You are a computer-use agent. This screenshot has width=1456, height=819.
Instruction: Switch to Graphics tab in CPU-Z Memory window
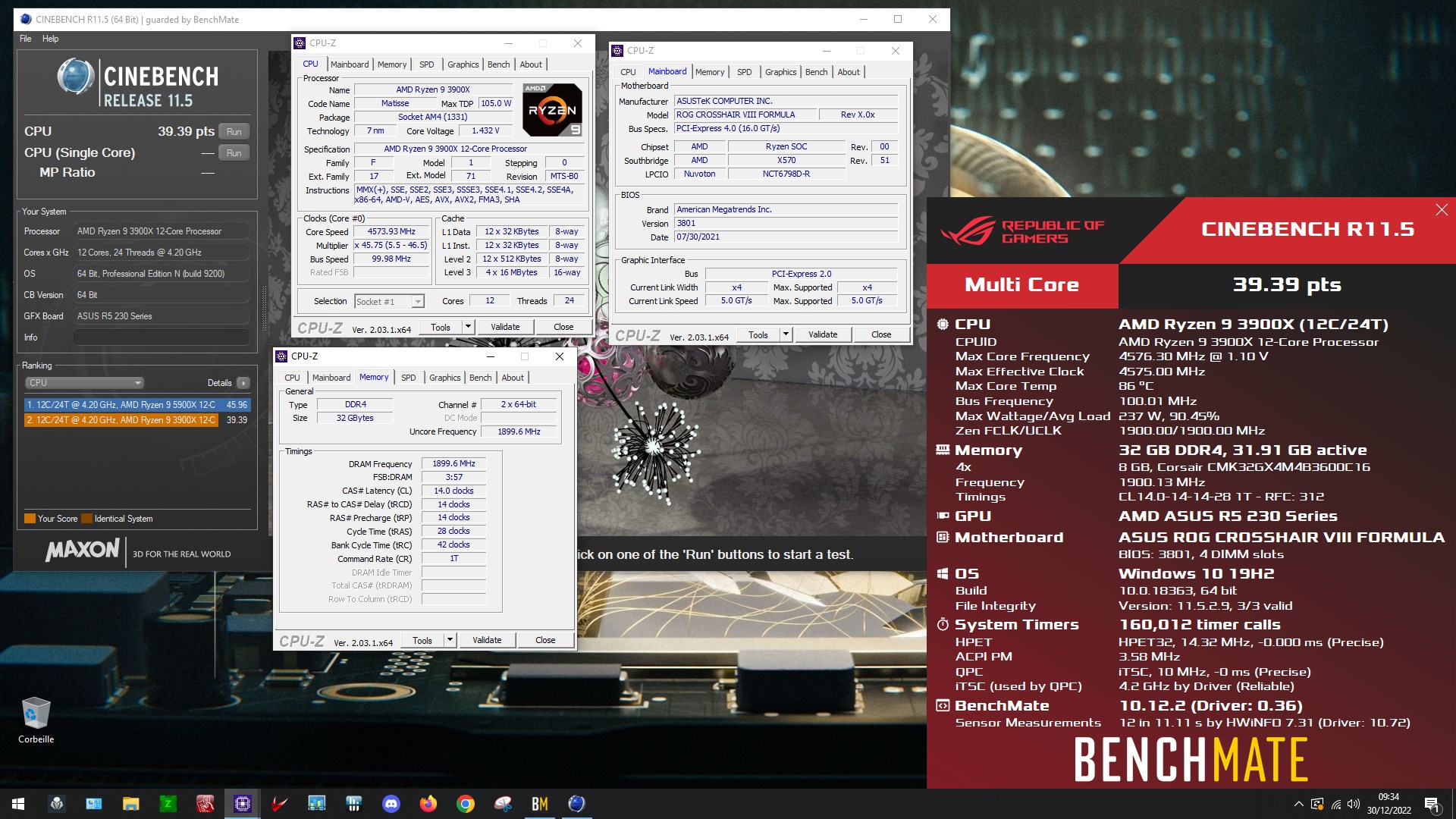(444, 378)
